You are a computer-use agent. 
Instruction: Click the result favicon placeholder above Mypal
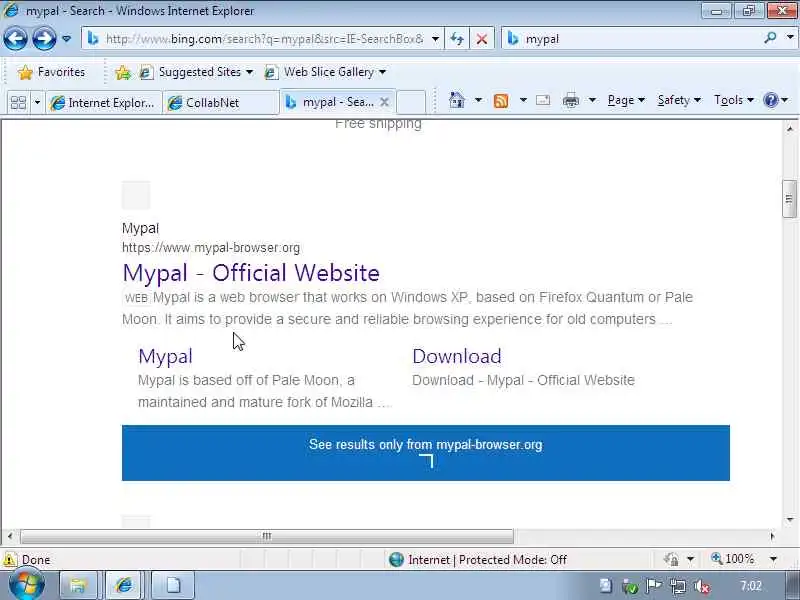136,195
